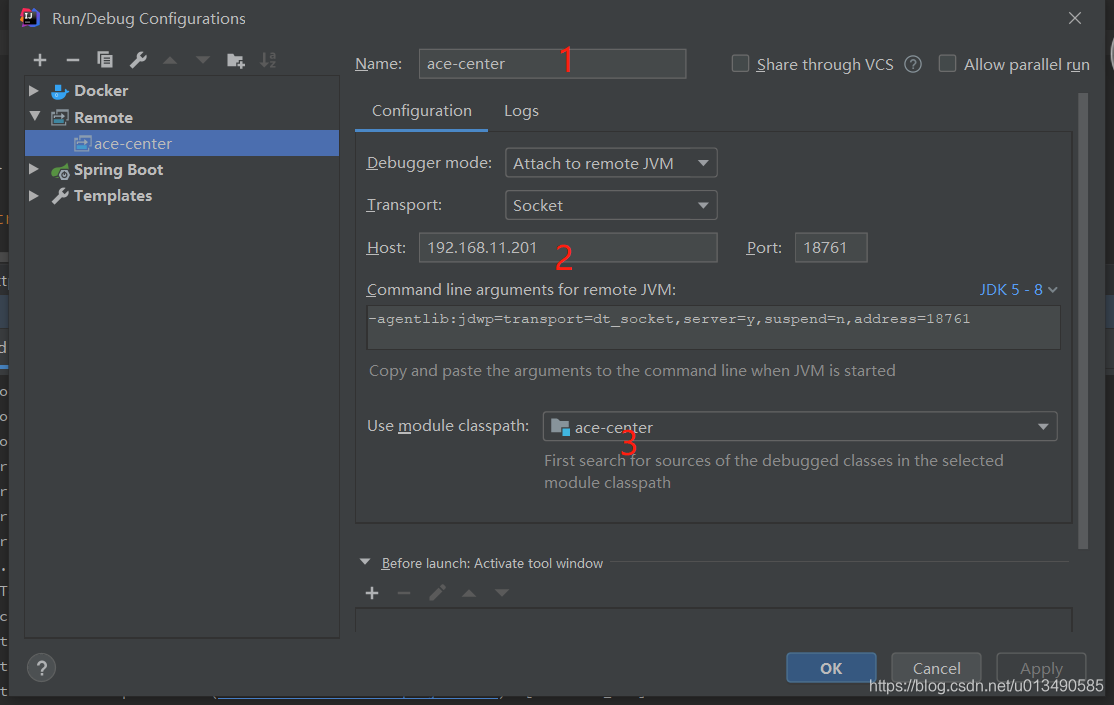Image resolution: width=1114 pixels, height=705 pixels.
Task: Collapse the Remote tree node
Action: [x=34, y=116]
